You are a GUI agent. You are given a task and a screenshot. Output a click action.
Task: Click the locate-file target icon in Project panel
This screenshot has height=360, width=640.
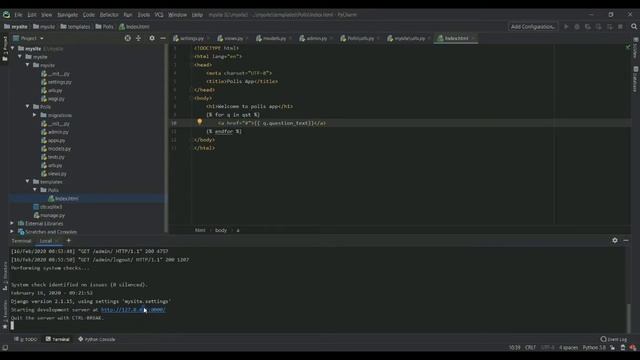[128, 38]
